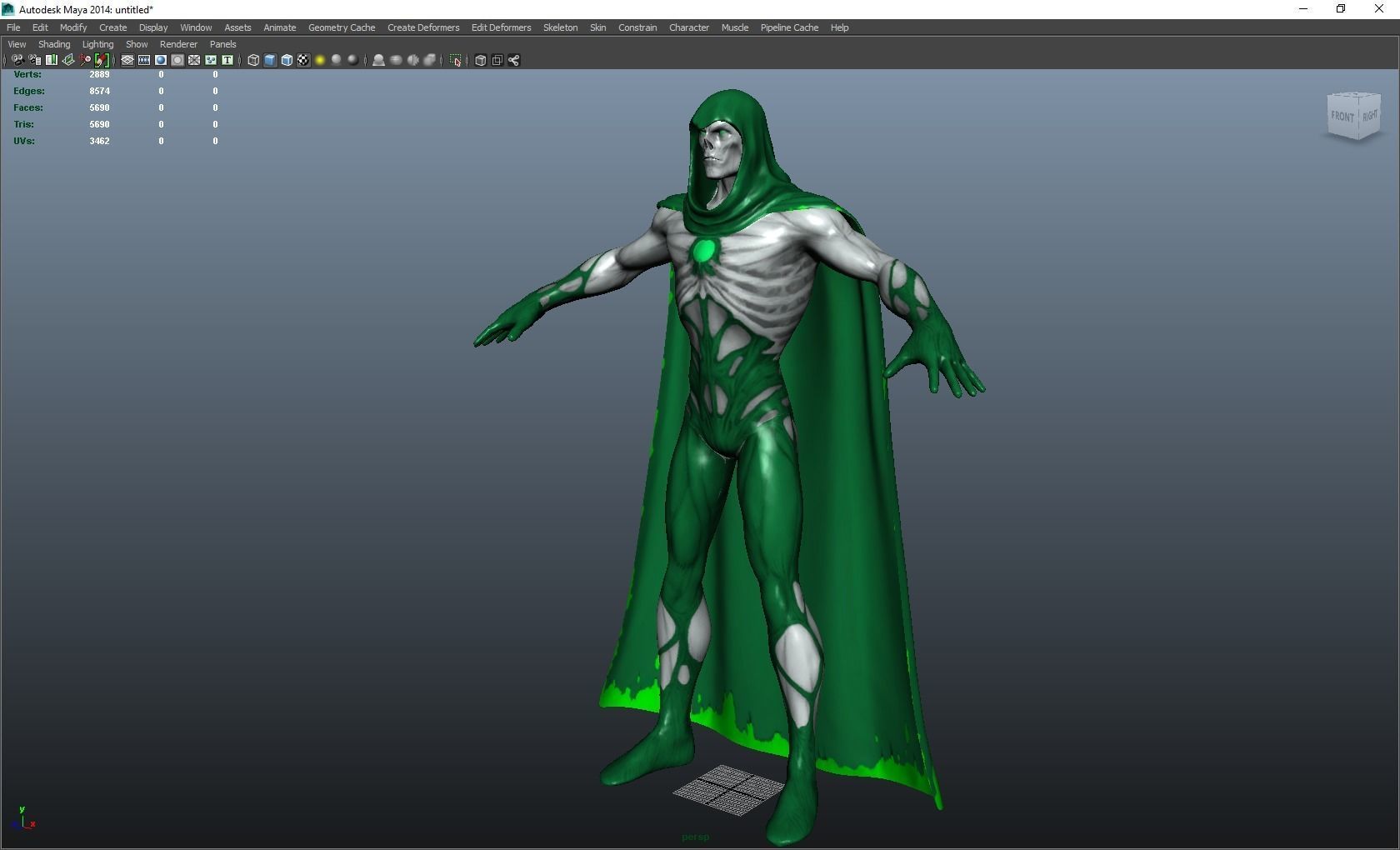Open the Skeleton menu

[x=559, y=27]
